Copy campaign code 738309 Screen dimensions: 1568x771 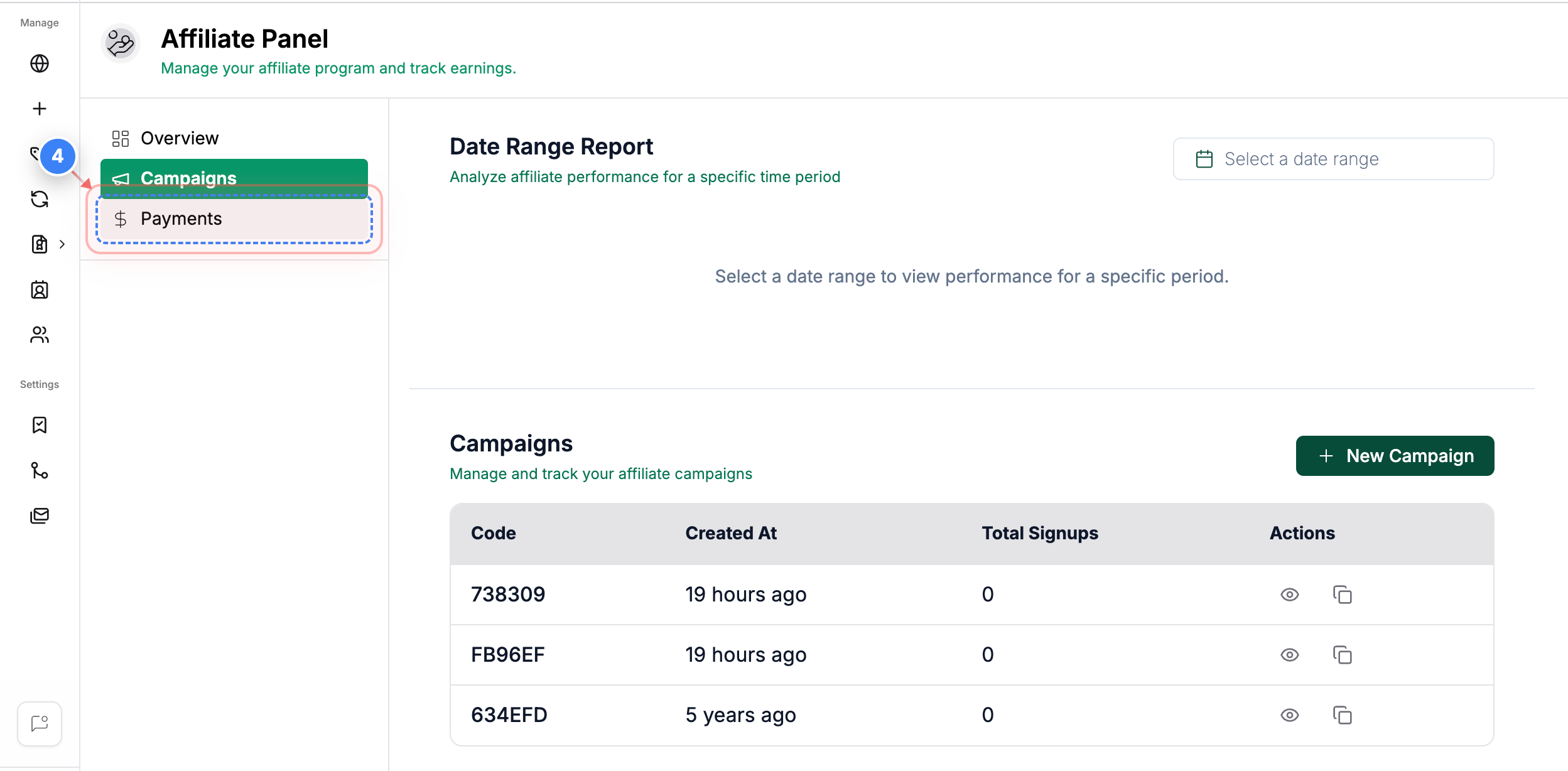pyautogui.click(x=1342, y=595)
